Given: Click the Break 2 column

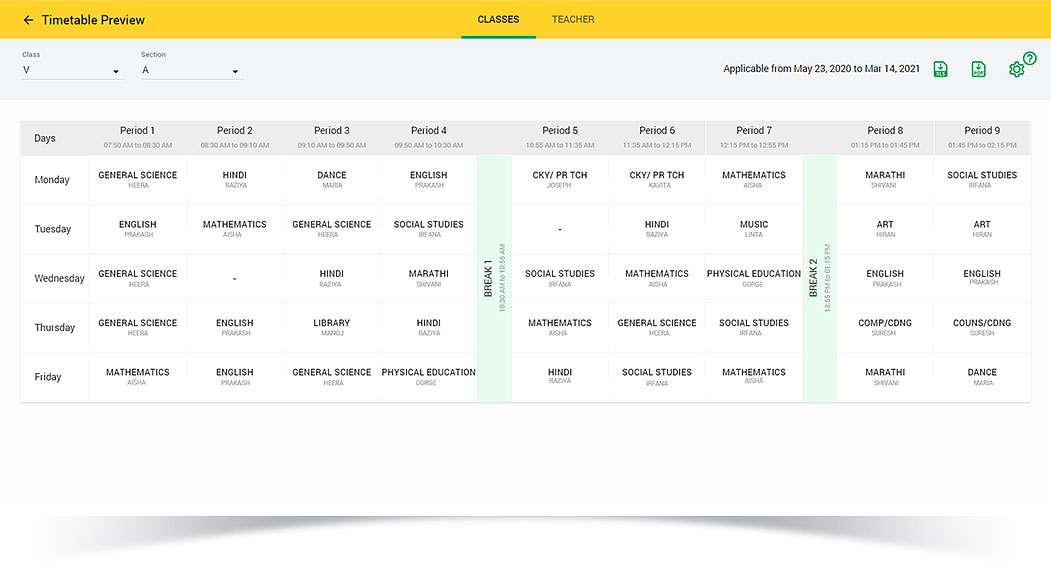Looking at the screenshot, I should click(819, 278).
